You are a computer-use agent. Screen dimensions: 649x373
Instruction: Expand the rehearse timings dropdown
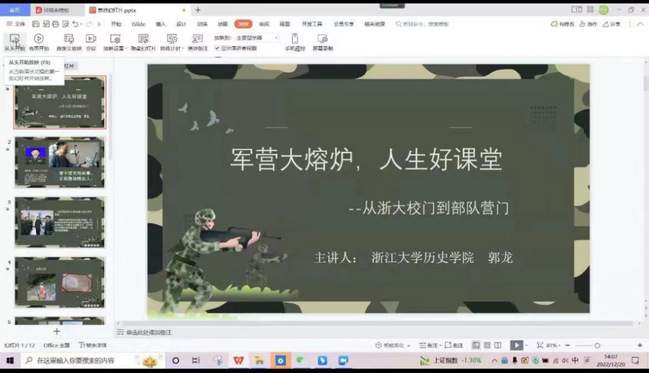pos(182,48)
